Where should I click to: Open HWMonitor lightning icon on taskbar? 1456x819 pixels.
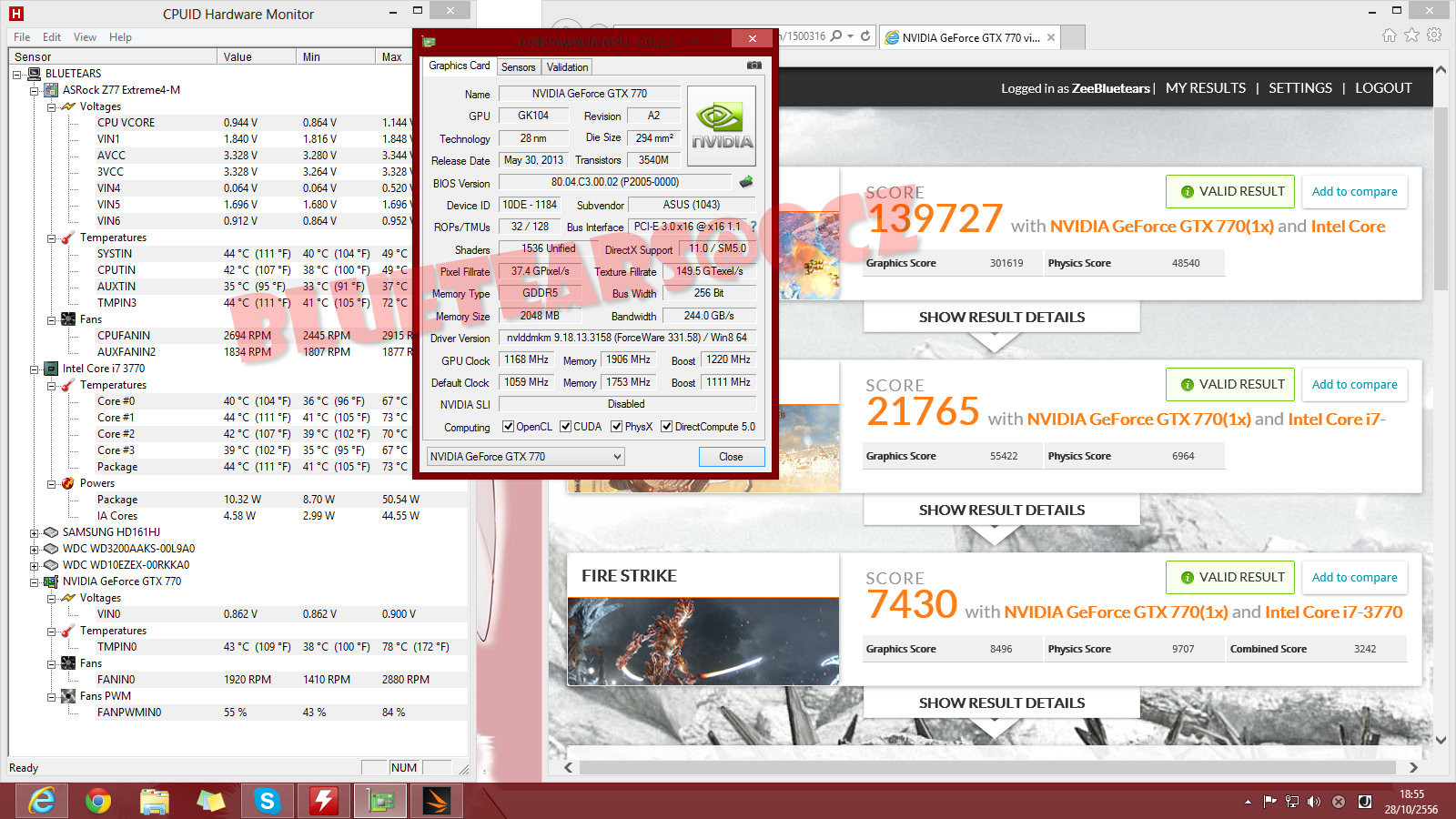pos(323,801)
